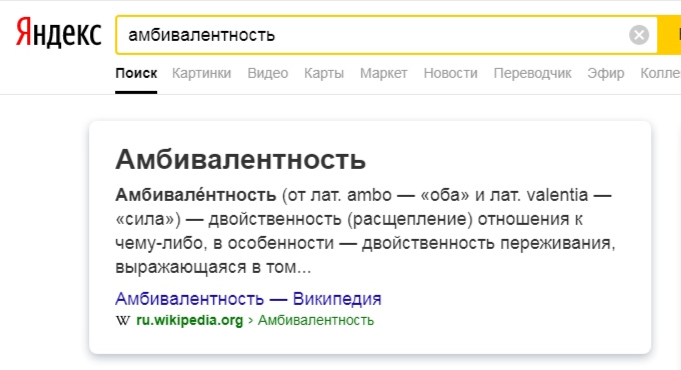
Task: Open the Видео tab
Action: (268, 73)
